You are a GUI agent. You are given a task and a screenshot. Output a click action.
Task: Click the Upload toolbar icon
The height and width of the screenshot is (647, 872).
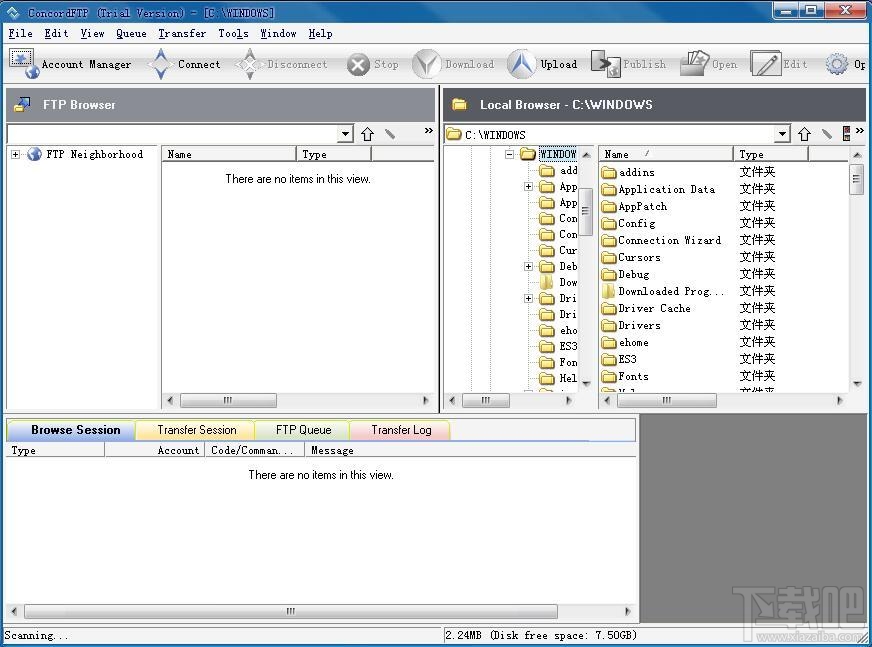[x=521, y=64]
